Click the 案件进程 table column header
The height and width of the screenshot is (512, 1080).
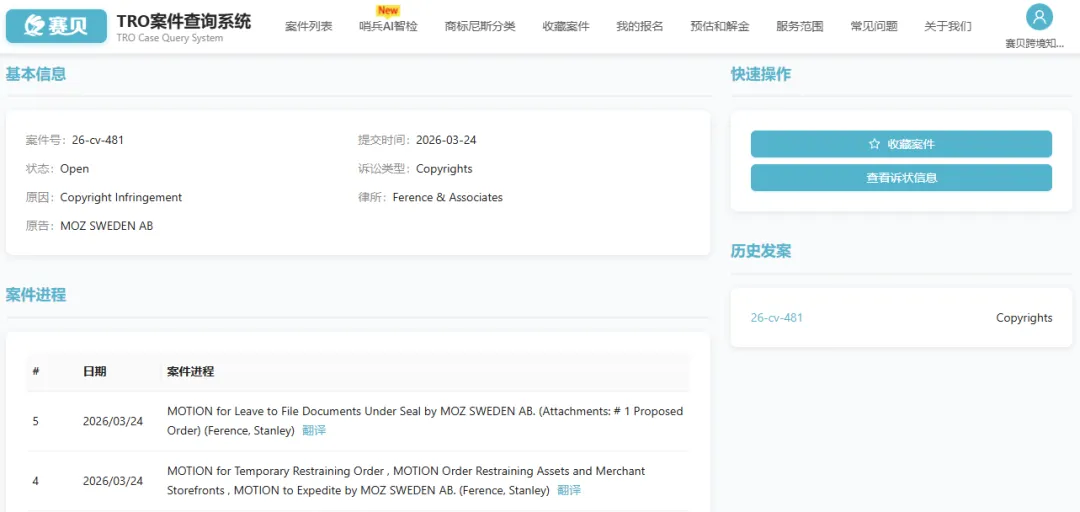[191, 371]
